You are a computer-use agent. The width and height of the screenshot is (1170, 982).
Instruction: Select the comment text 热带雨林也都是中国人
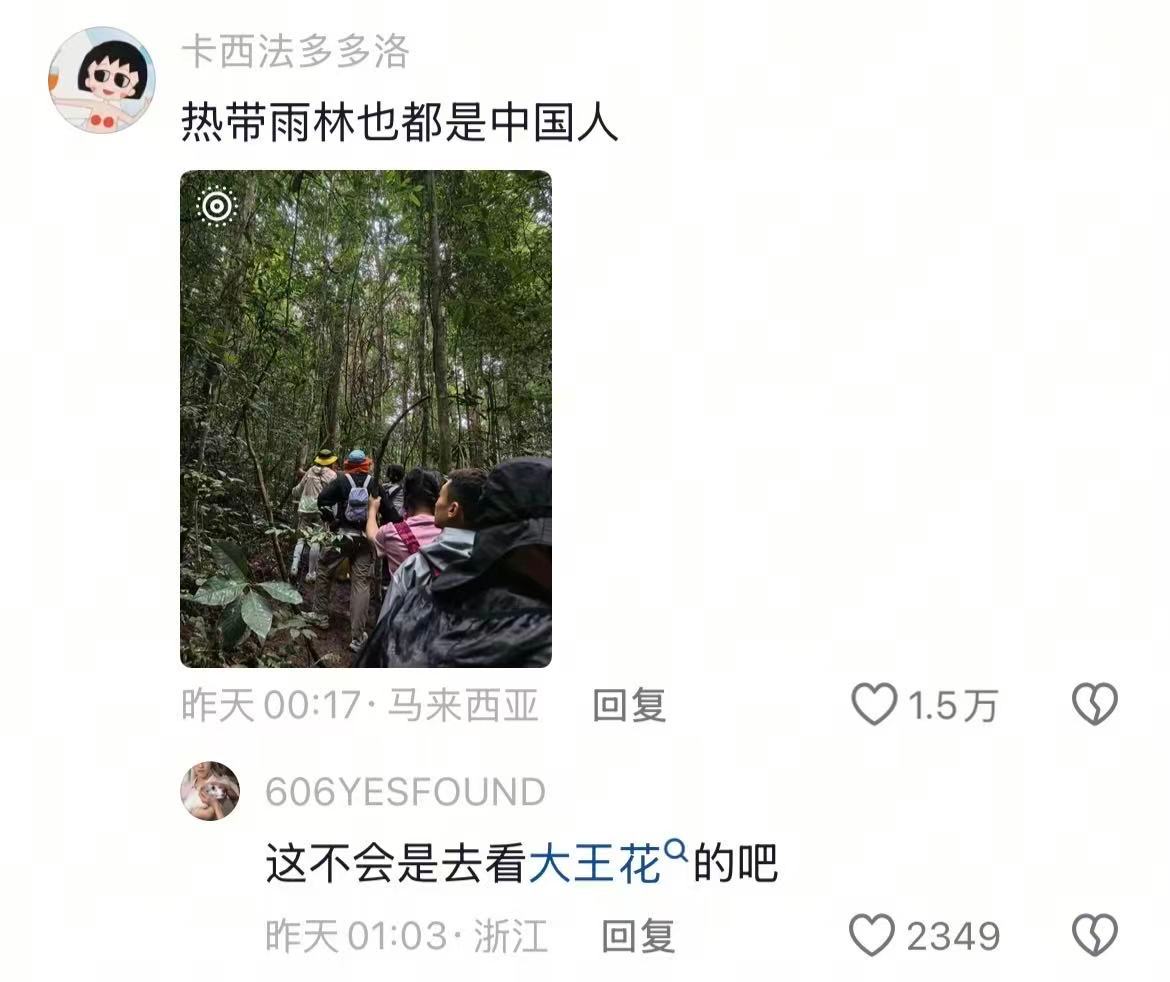[x=400, y=122]
